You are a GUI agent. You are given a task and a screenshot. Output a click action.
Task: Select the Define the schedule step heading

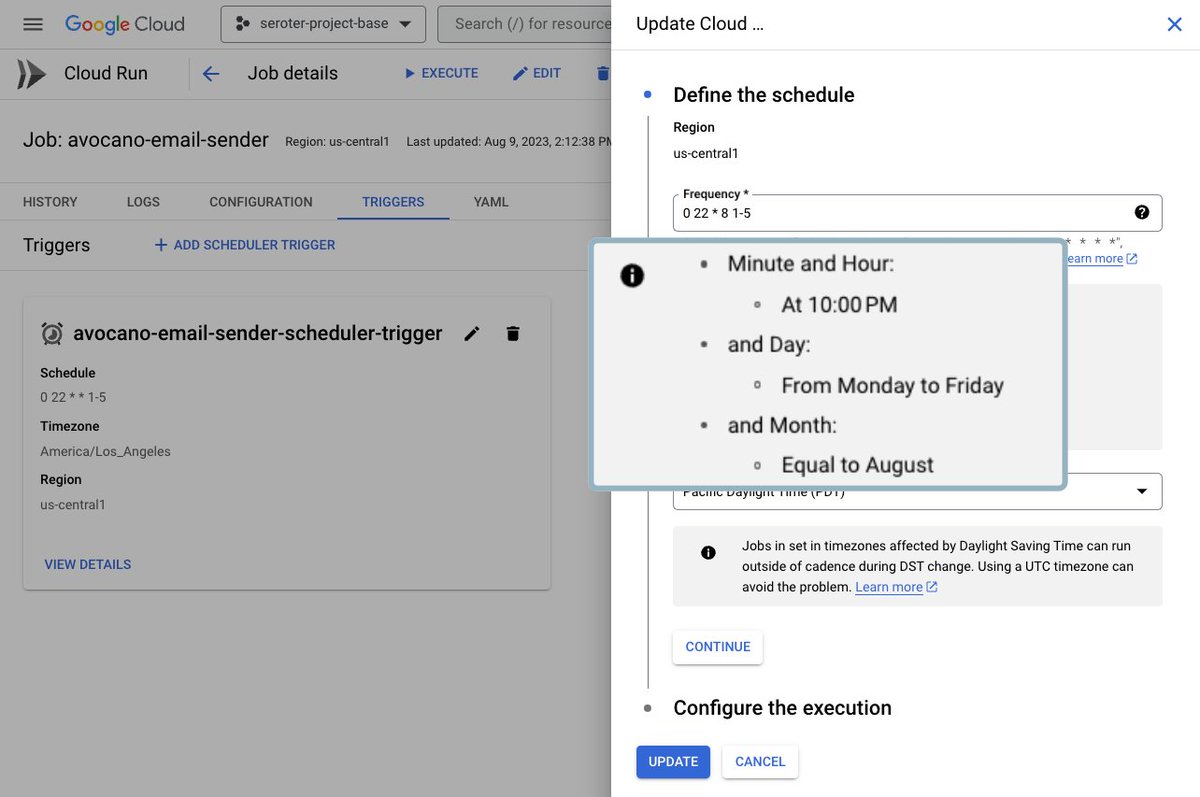[764, 95]
